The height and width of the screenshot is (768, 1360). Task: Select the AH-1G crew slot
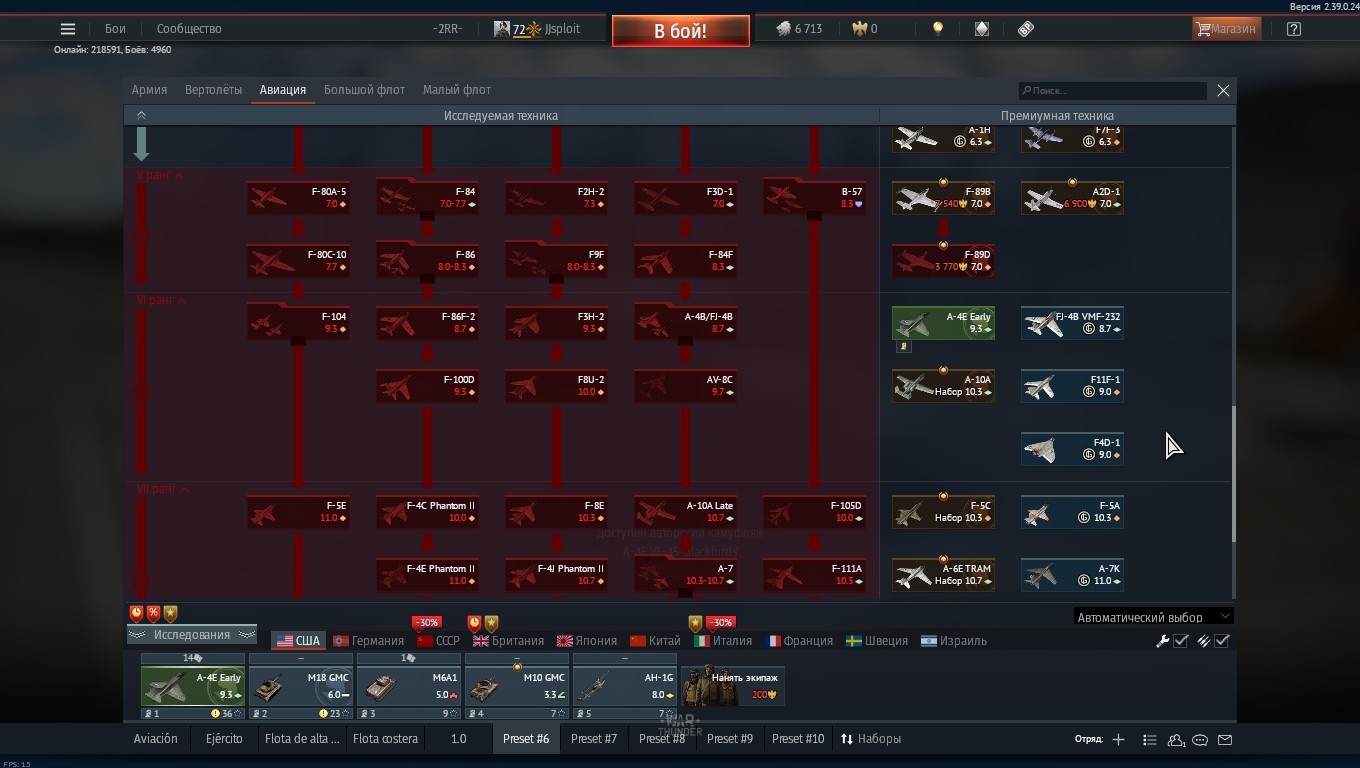(624, 687)
